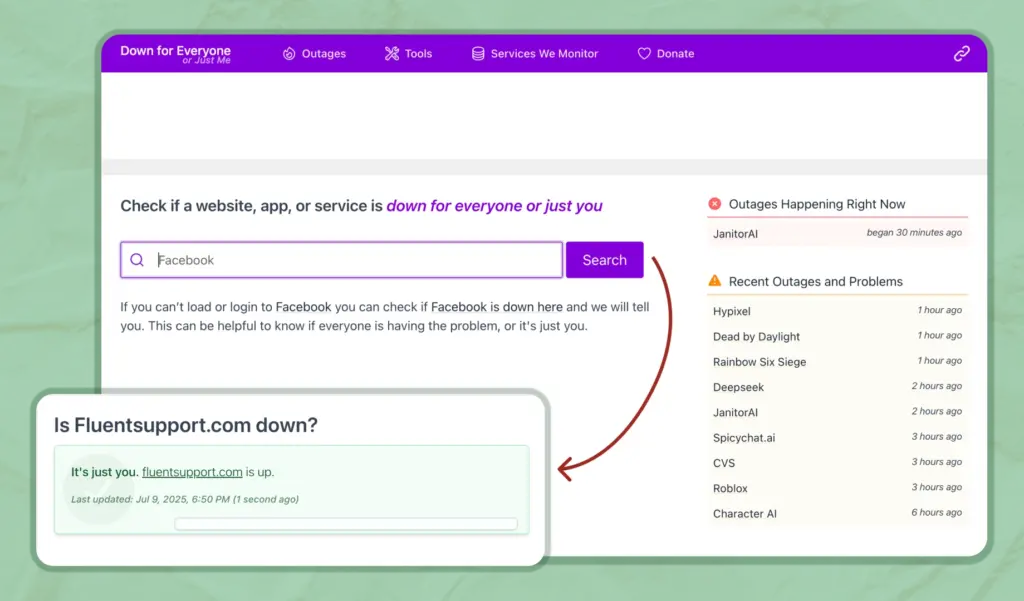The image size is (1024, 601).
Task: Open JanitorAI outage that began 30 minutes ago
Action: (837, 233)
